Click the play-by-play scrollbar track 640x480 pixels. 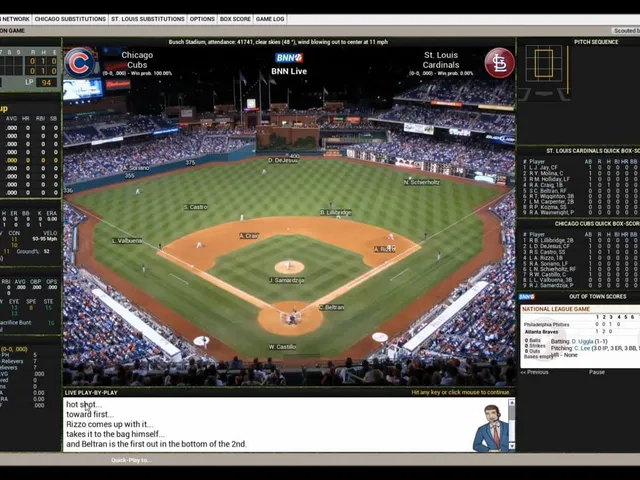pyautogui.click(x=511, y=424)
